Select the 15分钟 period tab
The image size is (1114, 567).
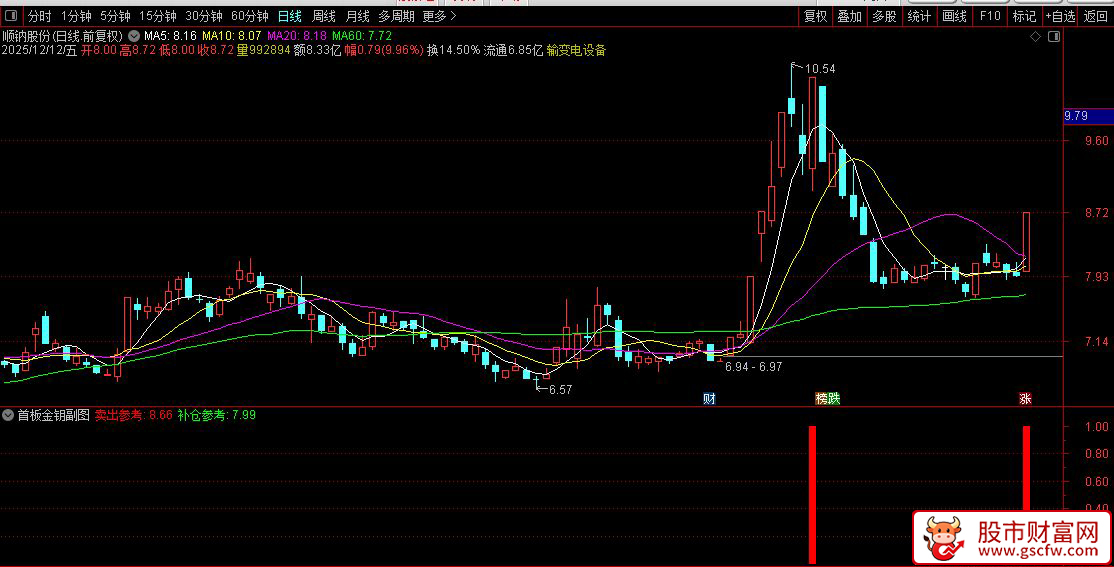click(158, 16)
